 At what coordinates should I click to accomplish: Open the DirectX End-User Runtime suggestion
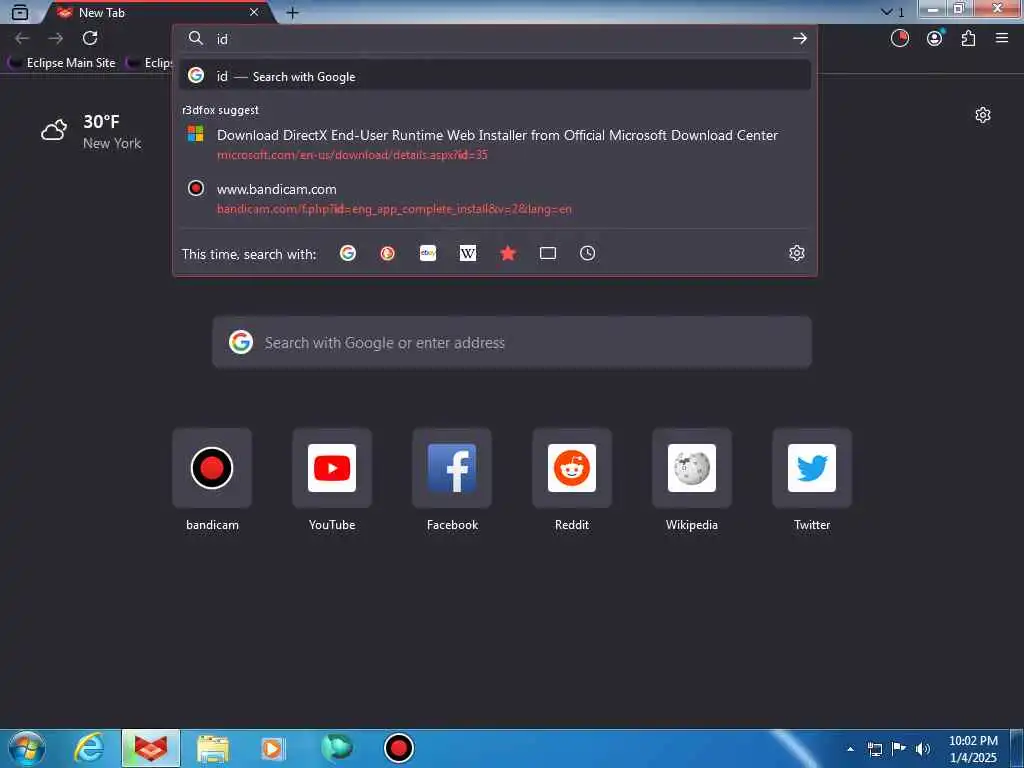pyautogui.click(x=495, y=144)
